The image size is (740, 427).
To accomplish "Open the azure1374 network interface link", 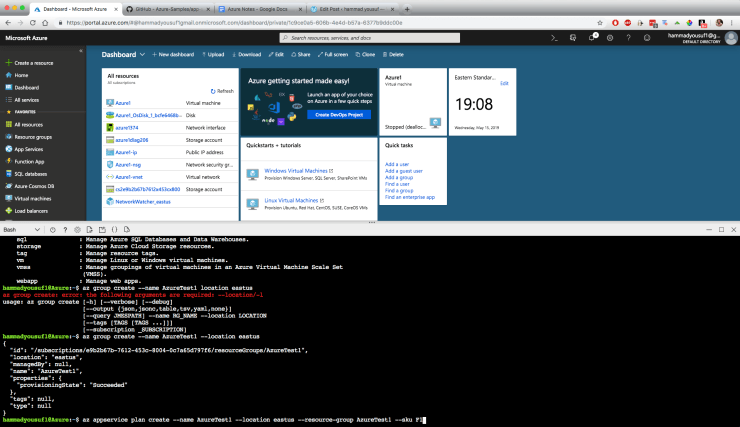I will [127, 128].
